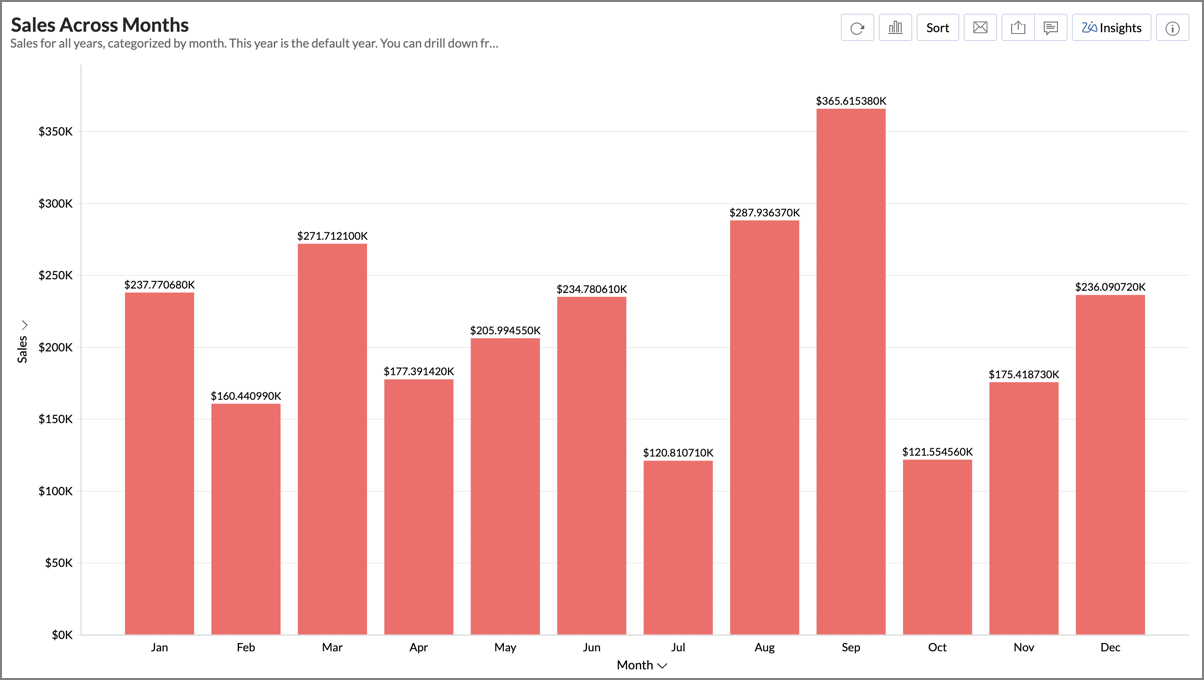Click the email envelope icon
This screenshot has width=1204, height=680.
[x=980, y=28]
